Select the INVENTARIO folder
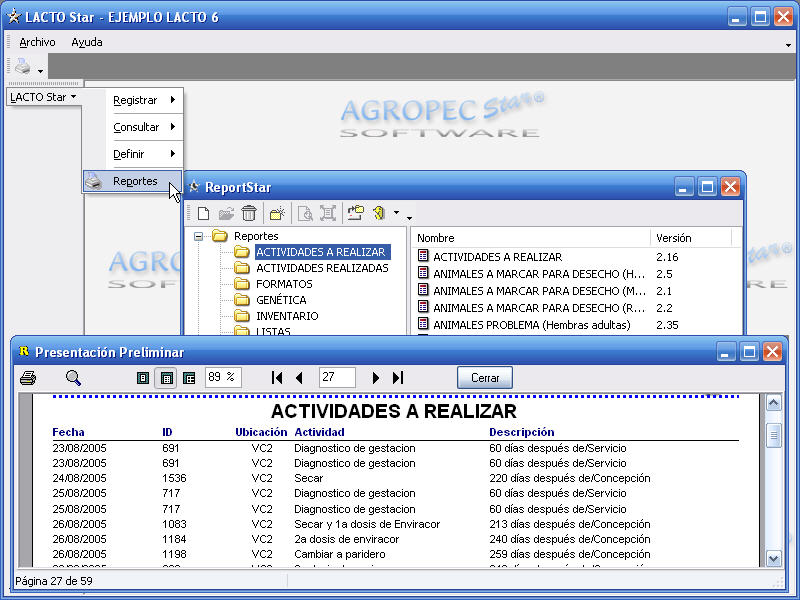This screenshot has height=600, width=800. pyautogui.click(x=287, y=316)
